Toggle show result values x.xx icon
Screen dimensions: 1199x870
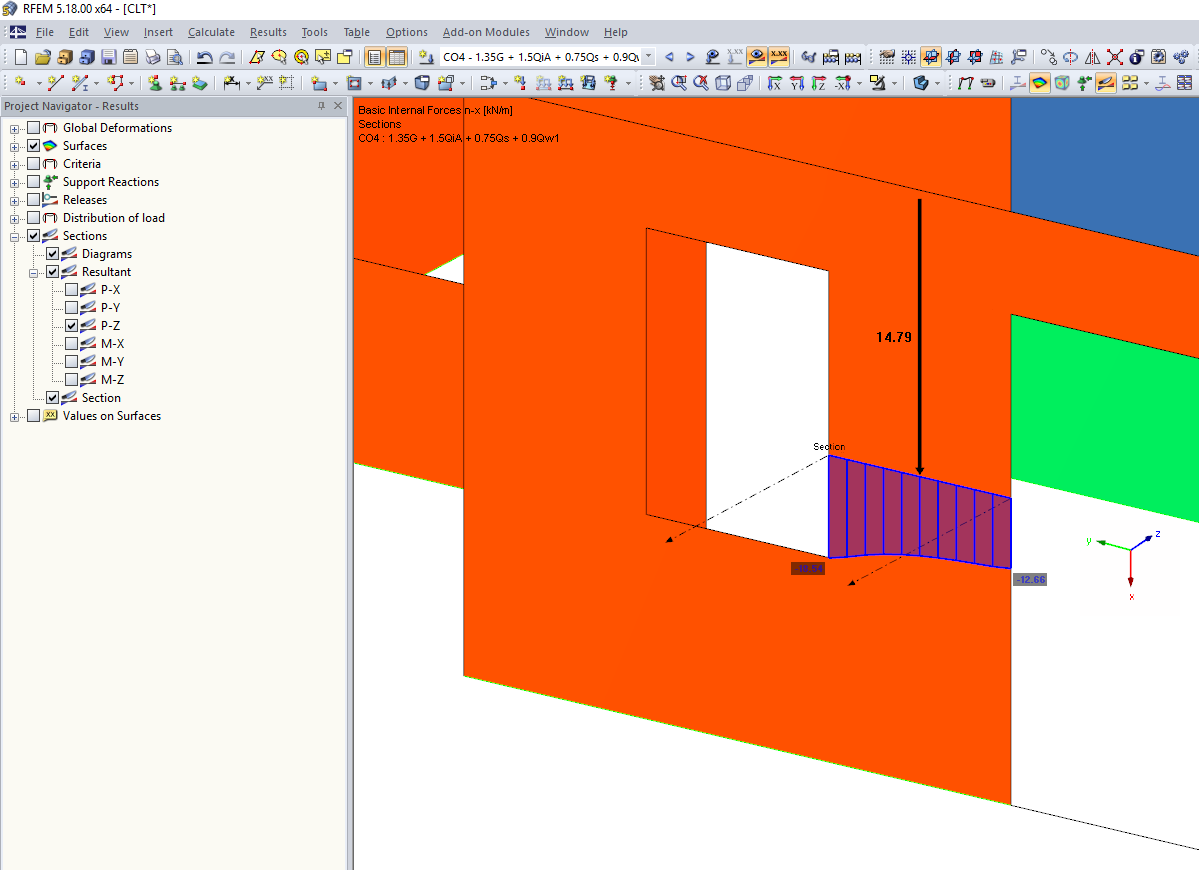coord(779,57)
